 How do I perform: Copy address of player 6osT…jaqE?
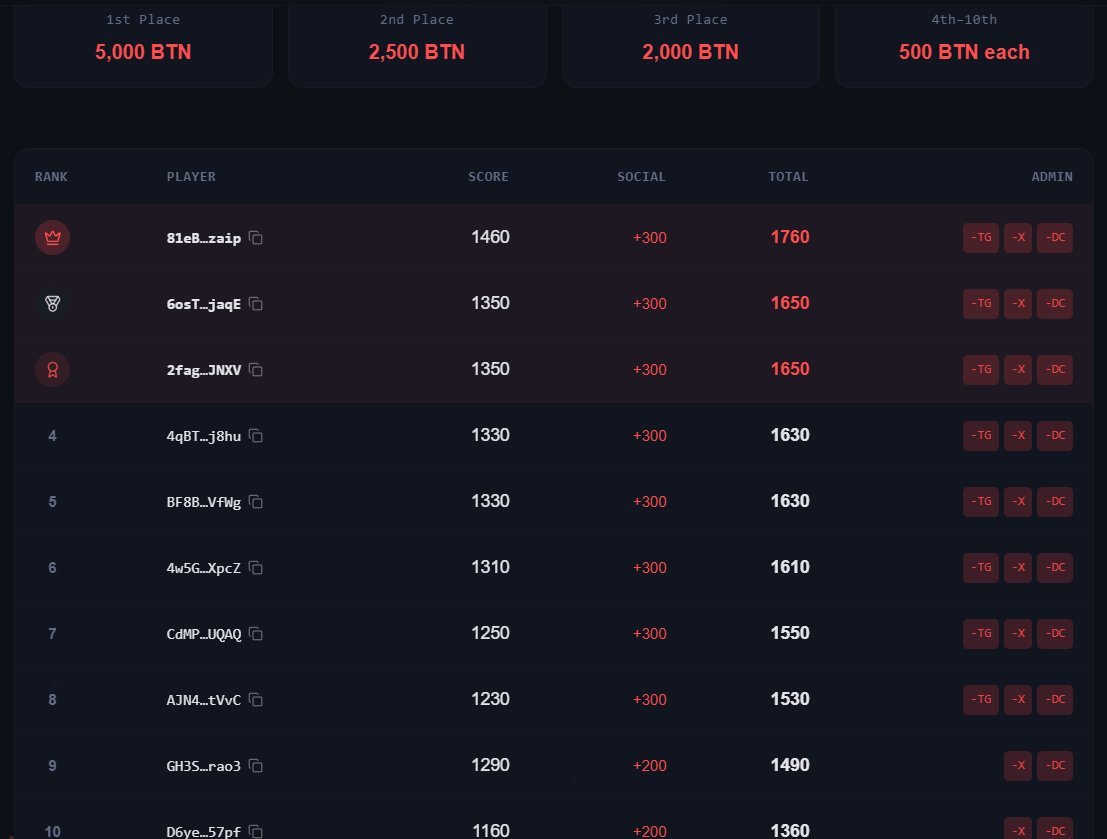pos(256,304)
